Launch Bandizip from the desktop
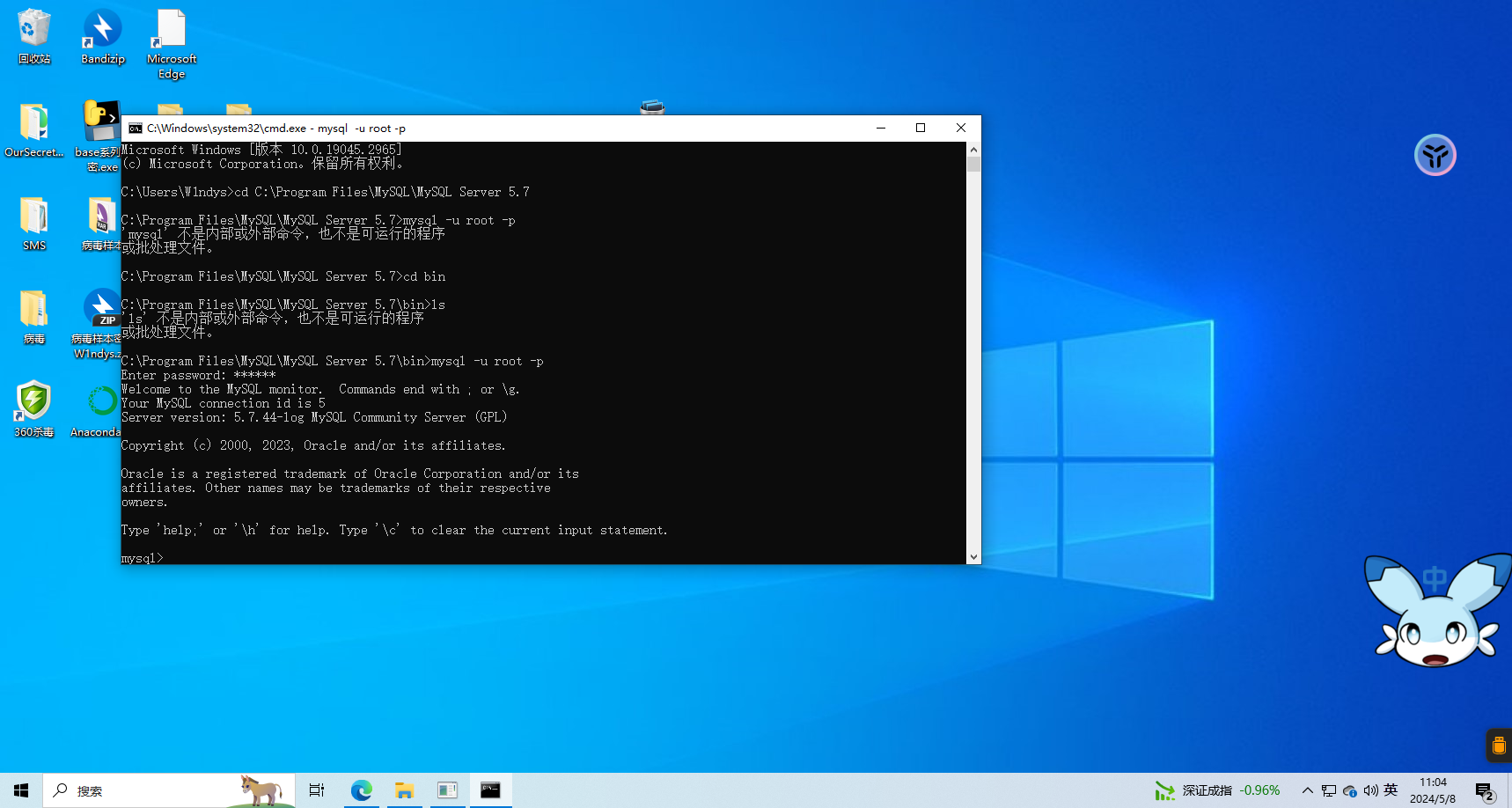 point(102,37)
